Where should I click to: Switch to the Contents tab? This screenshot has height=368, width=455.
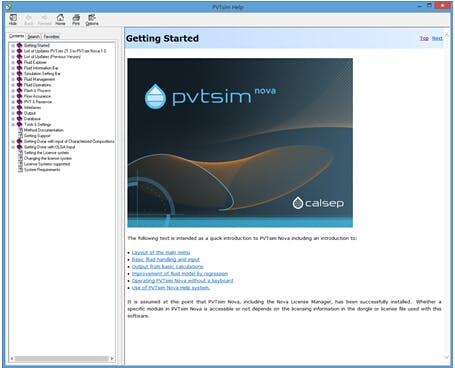(16, 36)
